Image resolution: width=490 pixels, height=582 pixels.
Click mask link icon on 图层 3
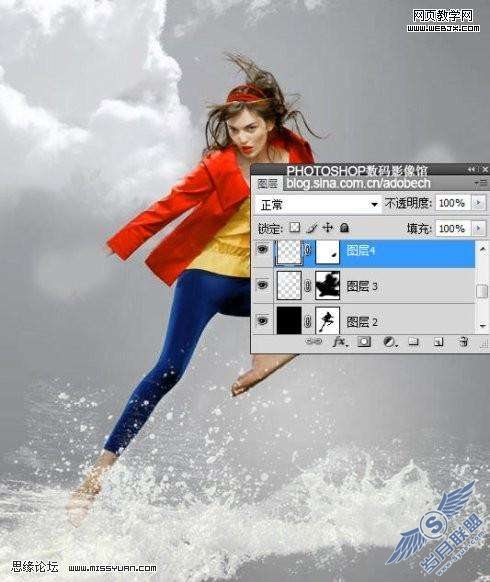pyautogui.click(x=307, y=286)
